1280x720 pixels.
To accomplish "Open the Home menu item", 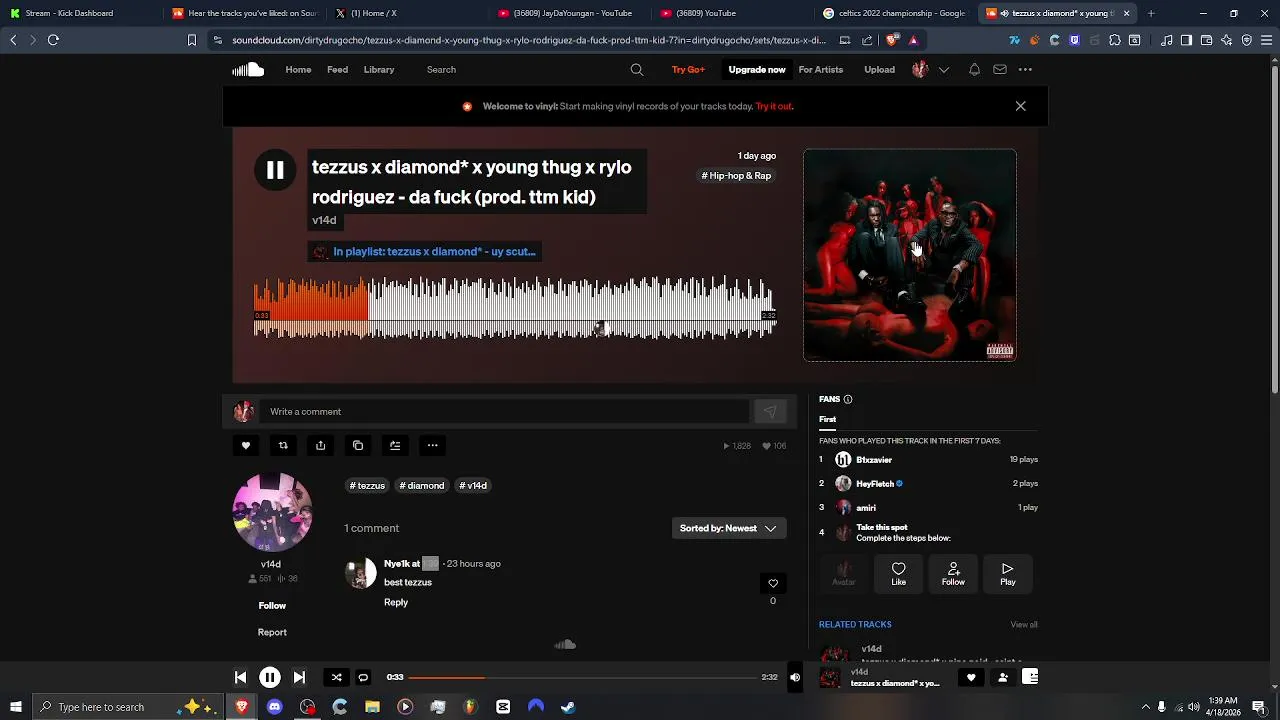I will [298, 69].
